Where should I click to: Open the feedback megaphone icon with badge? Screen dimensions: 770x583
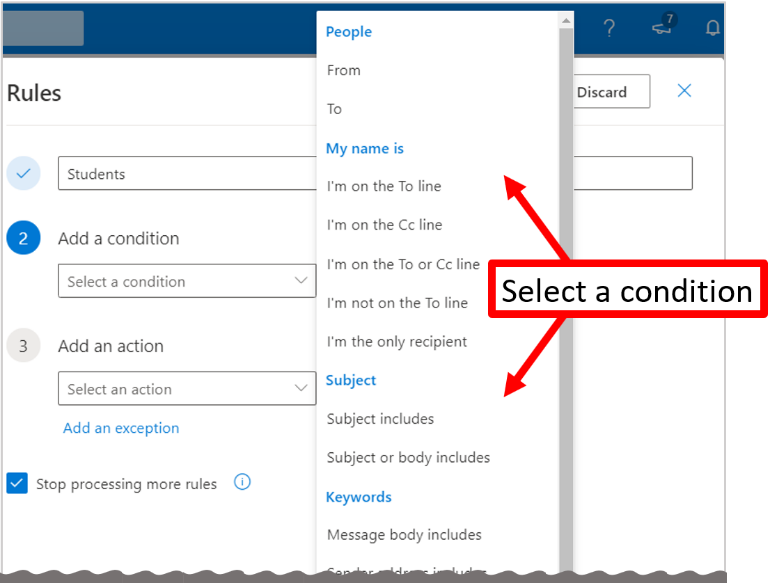tap(664, 25)
